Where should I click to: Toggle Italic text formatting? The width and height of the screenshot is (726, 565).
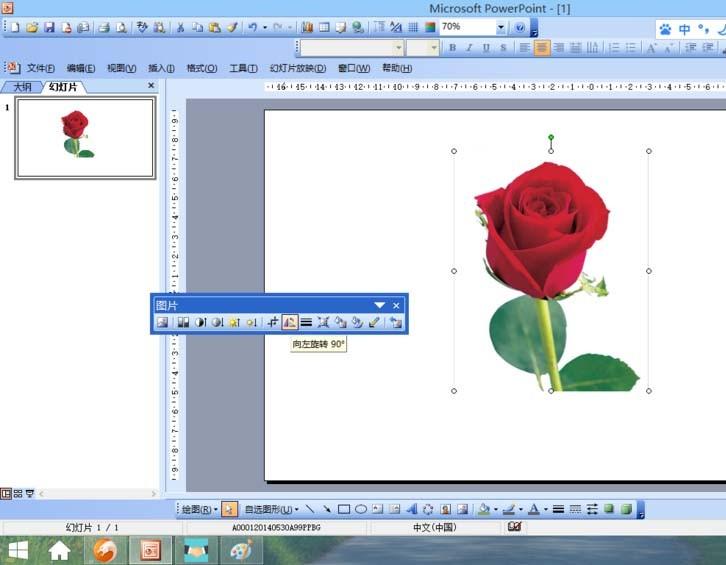469,47
